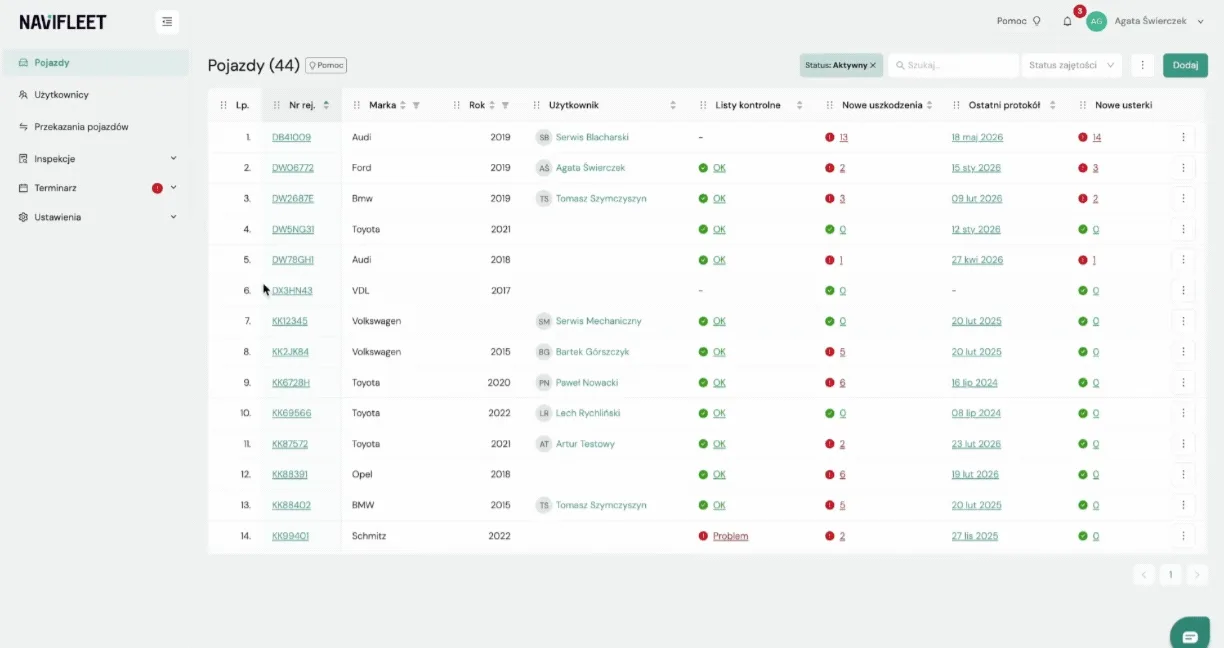1224x648 pixels.
Task: Open Przekazania pojazdów menu item
Action: [x=96, y=127]
